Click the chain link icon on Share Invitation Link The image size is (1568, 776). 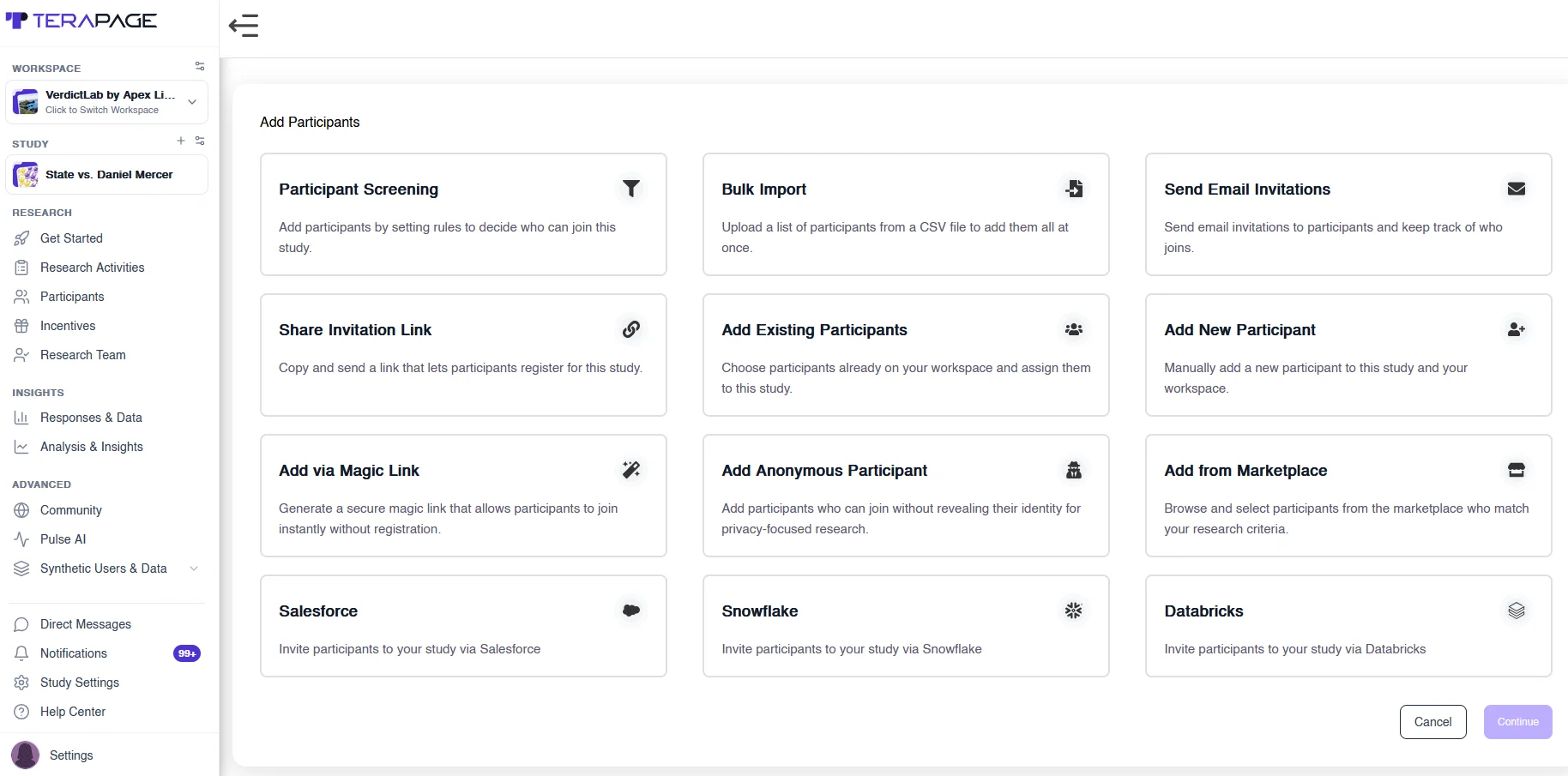(x=631, y=329)
